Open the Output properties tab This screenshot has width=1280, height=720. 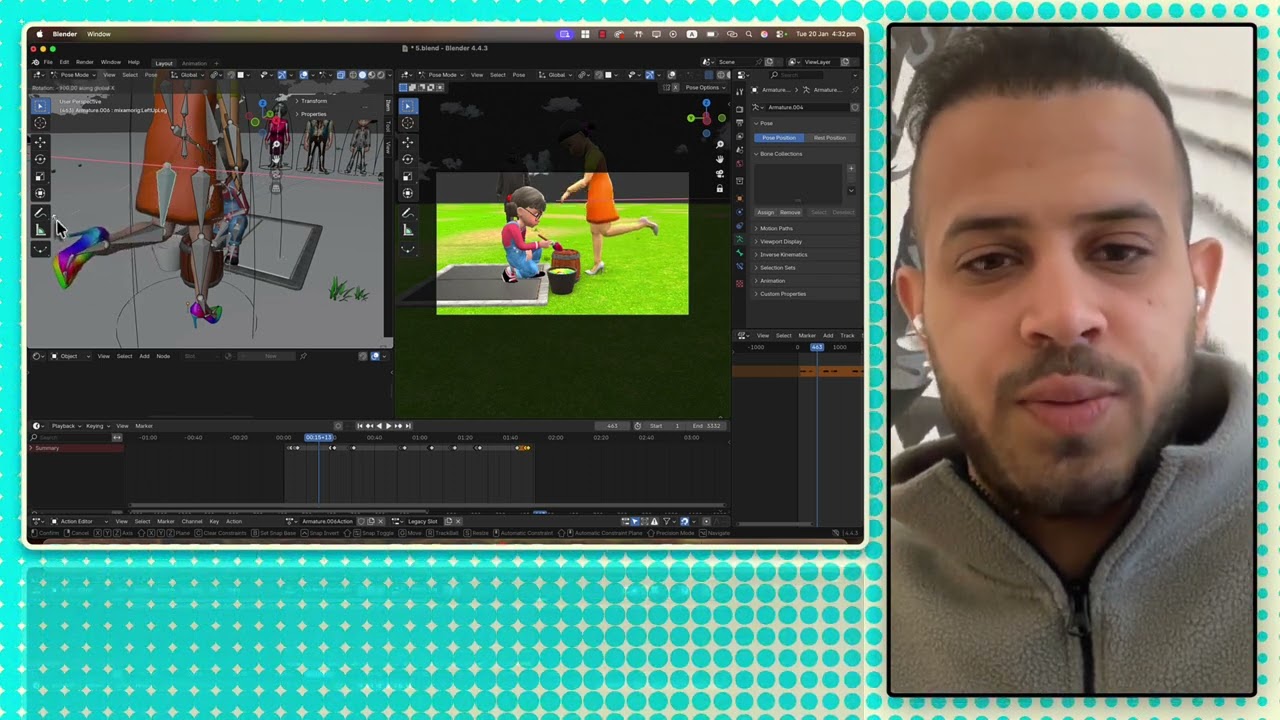740,122
